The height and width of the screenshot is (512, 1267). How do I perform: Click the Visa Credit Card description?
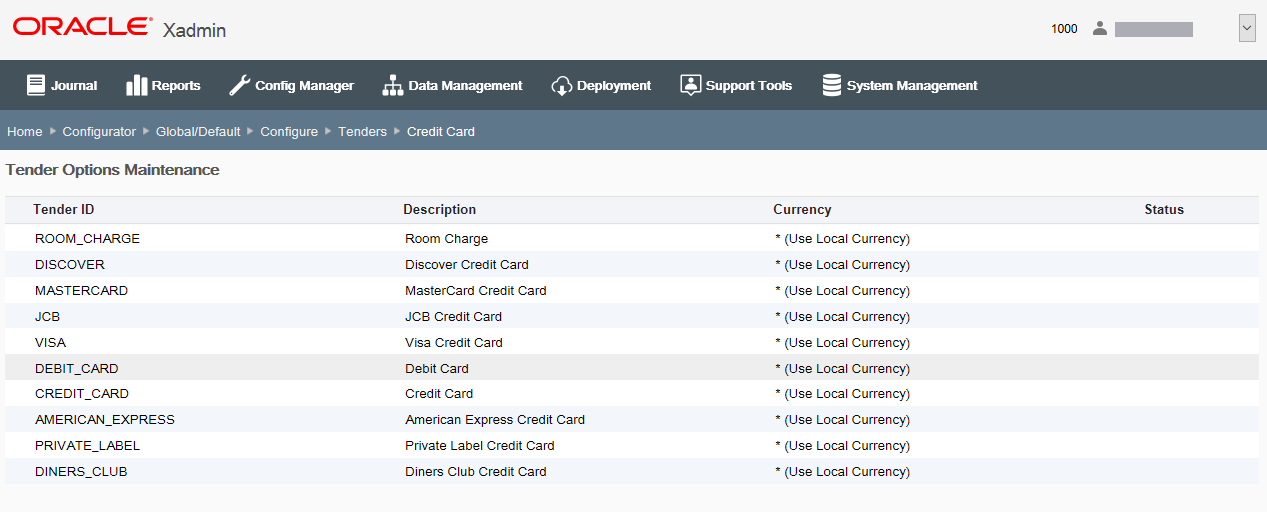coord(454,342)
